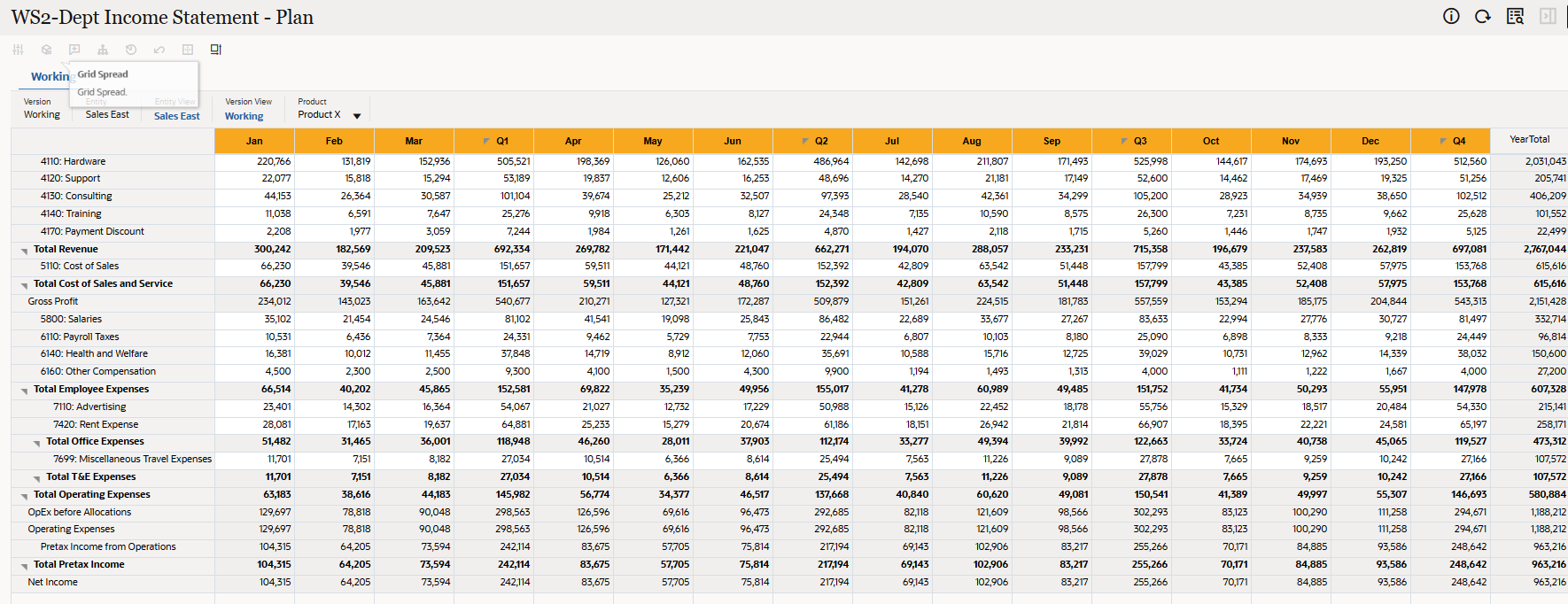1568x604 pixels.
Task: Select the May column header
Action: 653,141
